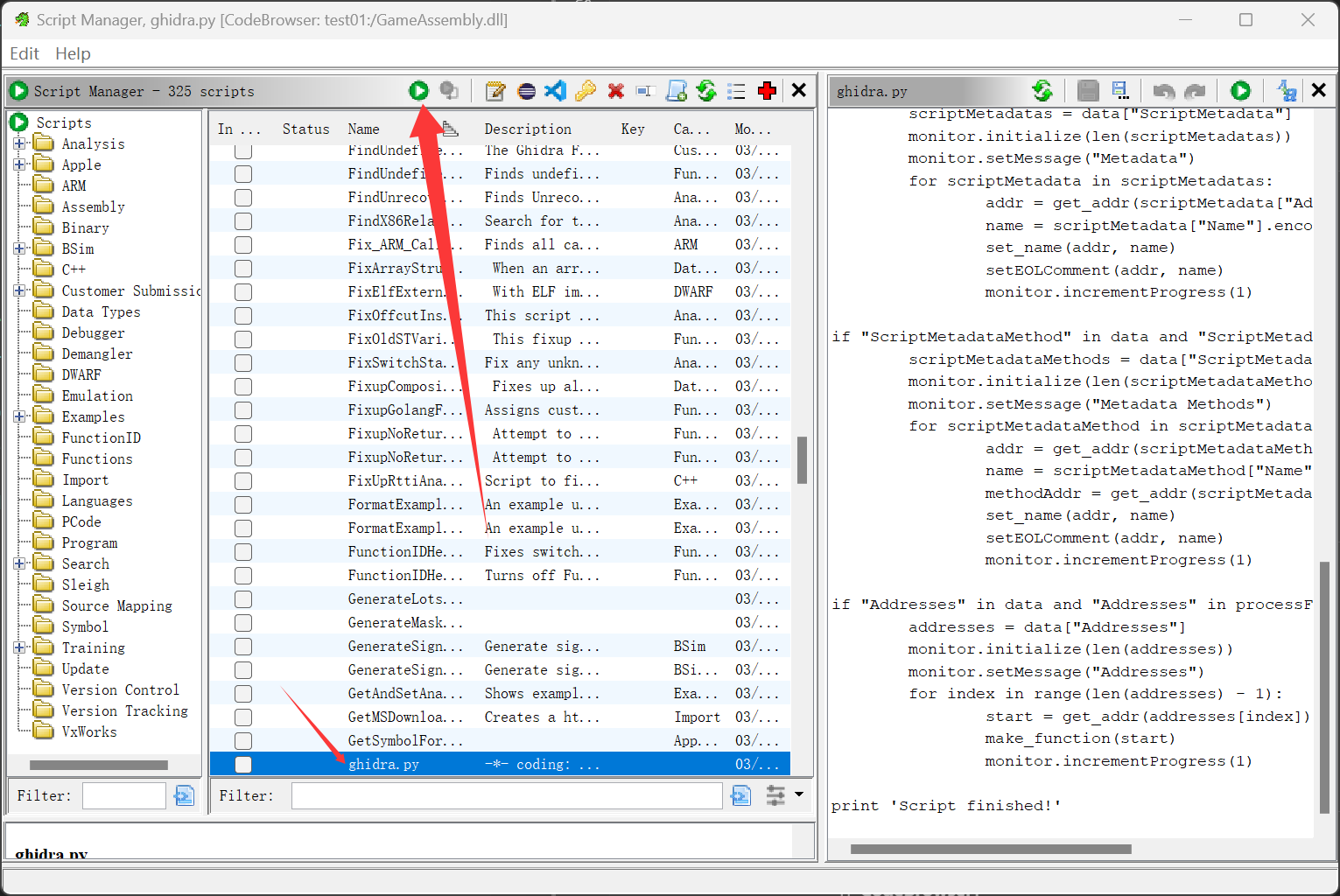1340x896 pixels.
Task: Edit script with Eclipse
Action: (x=526, y=90)
